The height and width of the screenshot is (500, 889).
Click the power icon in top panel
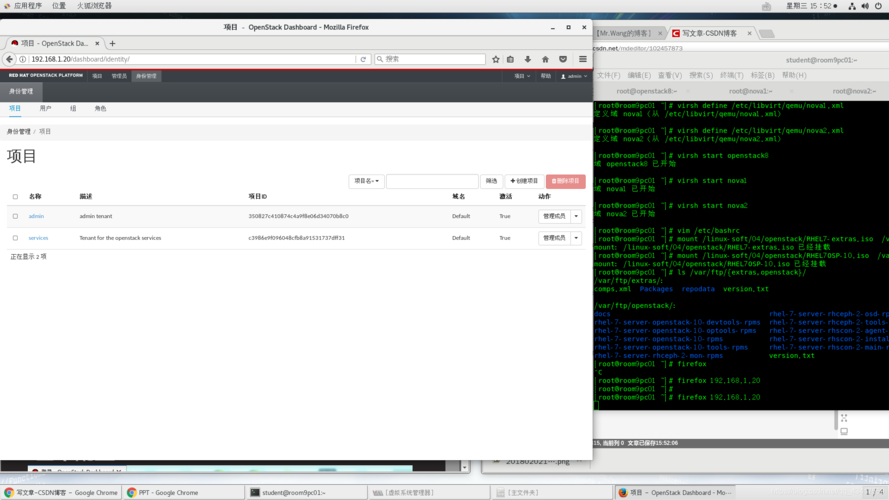(879, 6)
